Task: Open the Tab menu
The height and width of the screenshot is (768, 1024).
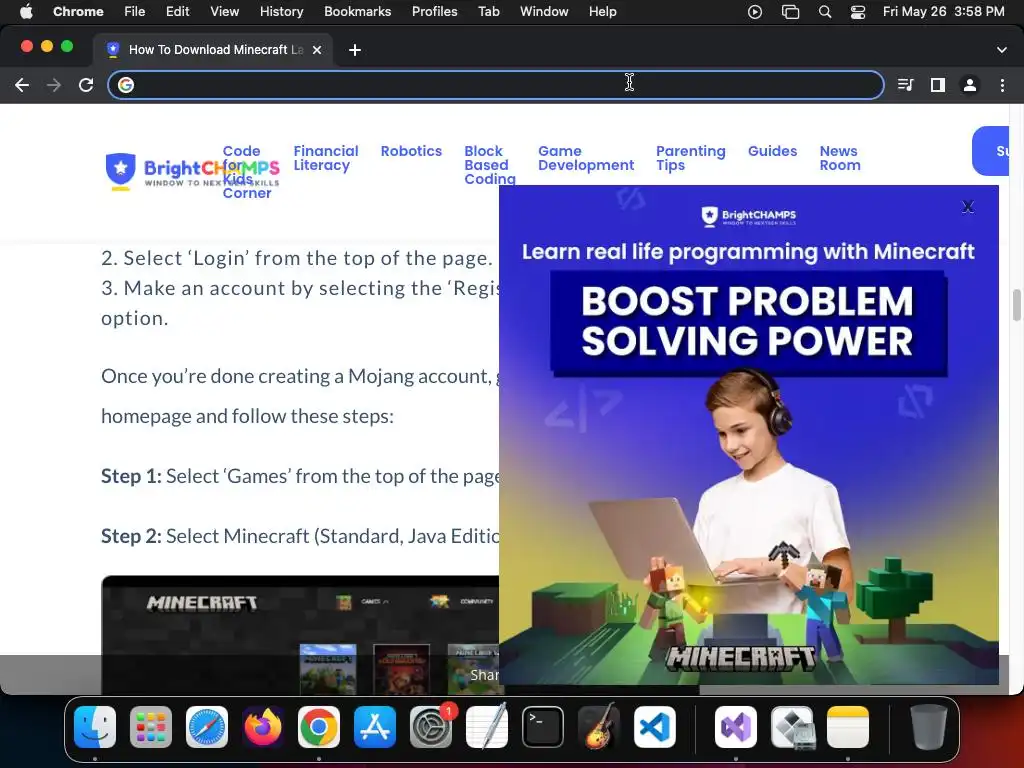Action: click(488, 12)
